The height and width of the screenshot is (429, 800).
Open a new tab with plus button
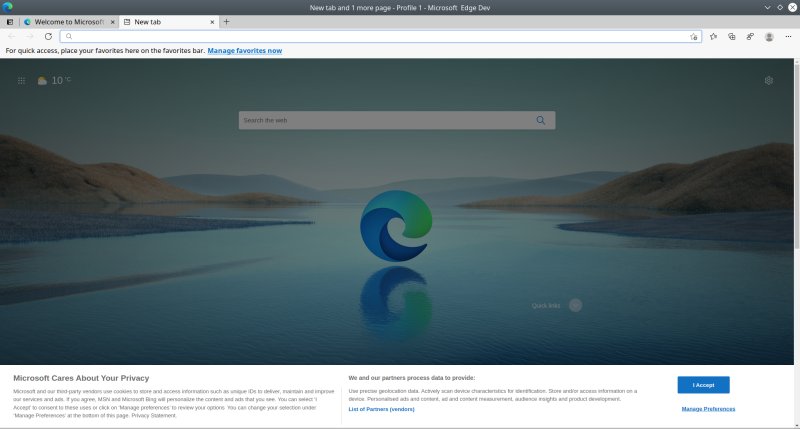click(227, 22)
